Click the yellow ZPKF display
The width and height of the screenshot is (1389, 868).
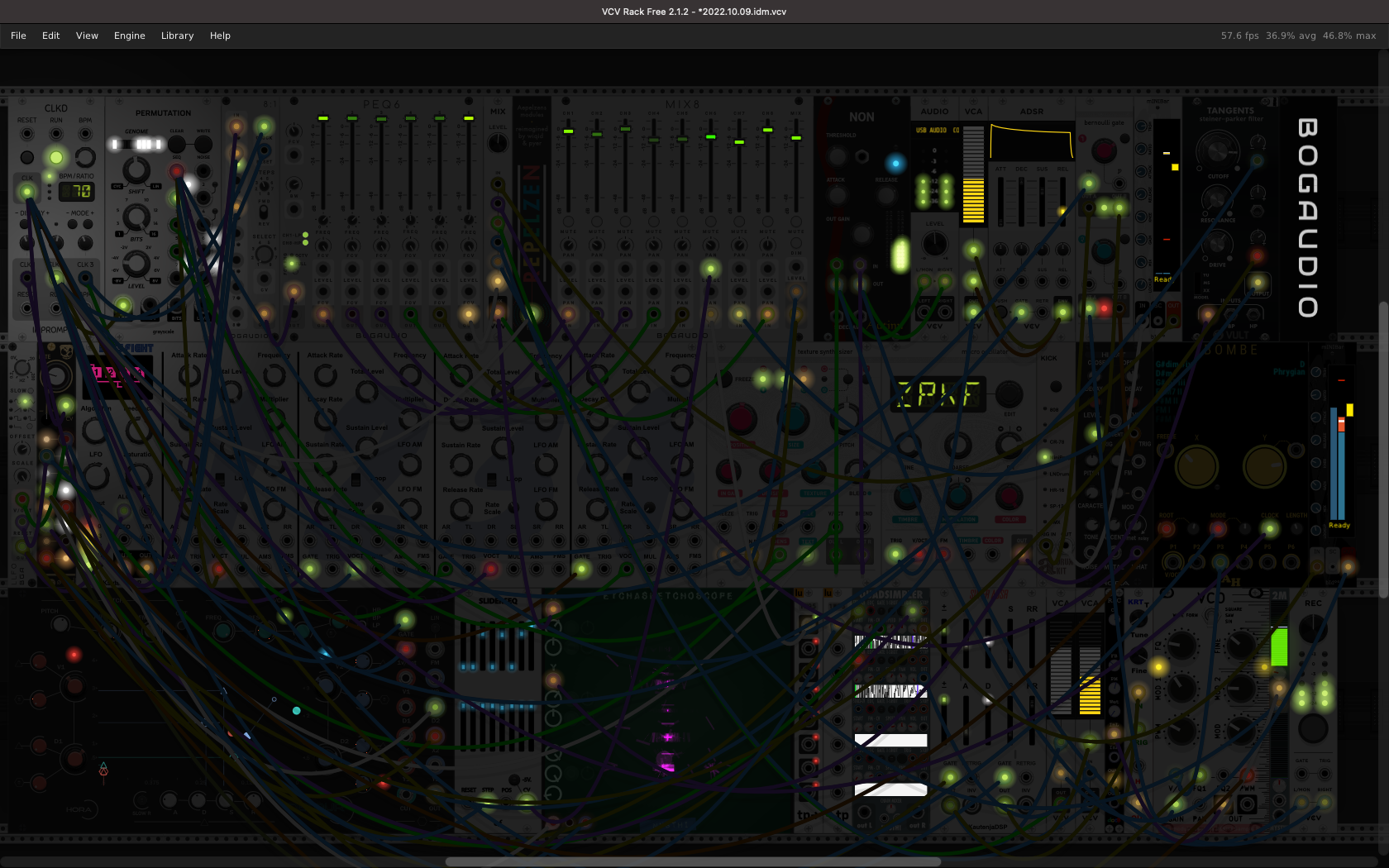pos(938,395)
